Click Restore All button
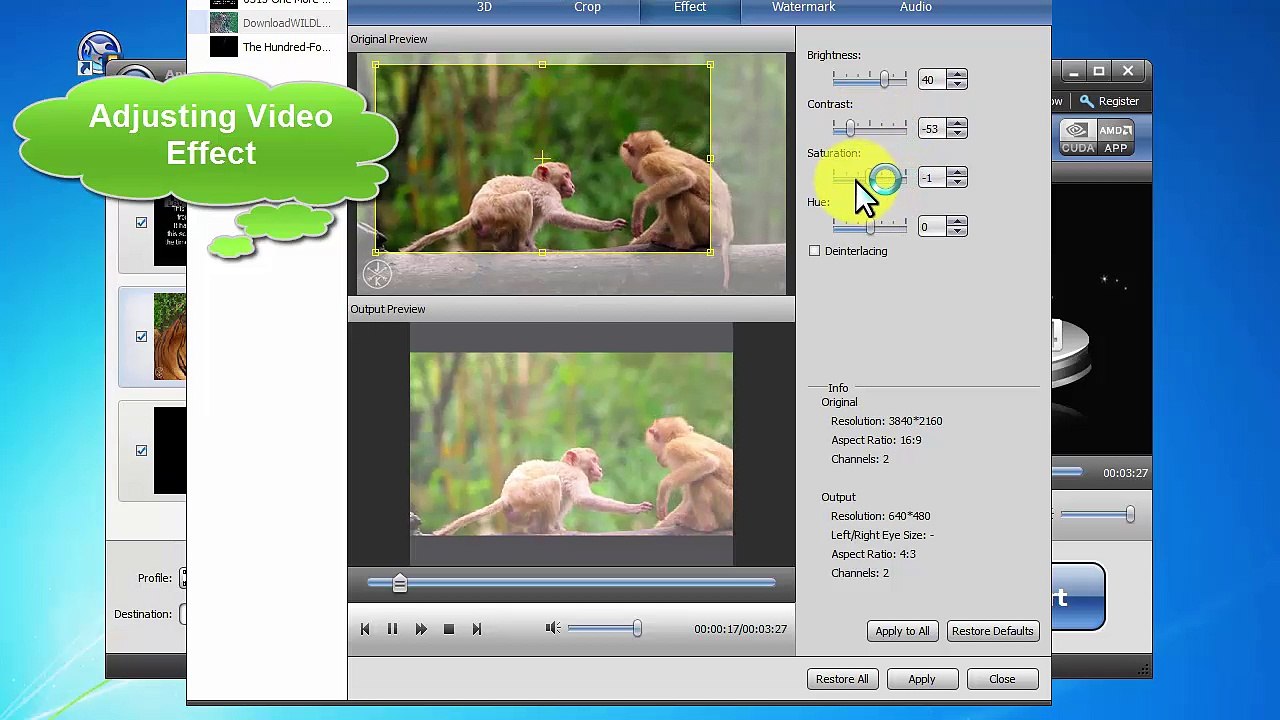The height and width of the screenshot is (720, 1280). [x=842, y=679]
